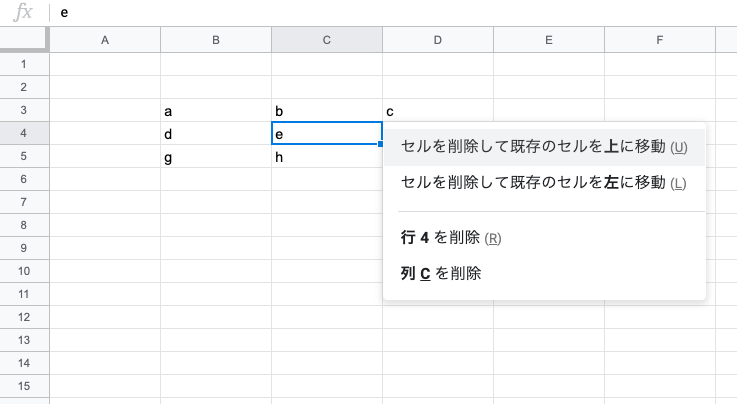
Task: Click cell D3 containing c
Action: [x=438, y=111]
